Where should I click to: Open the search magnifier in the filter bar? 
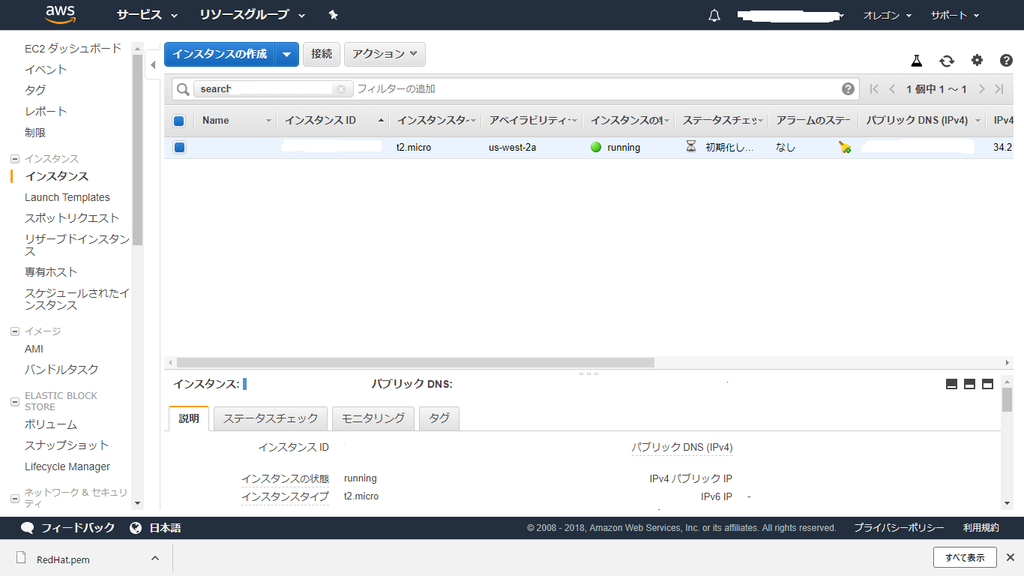coord(183,88)
